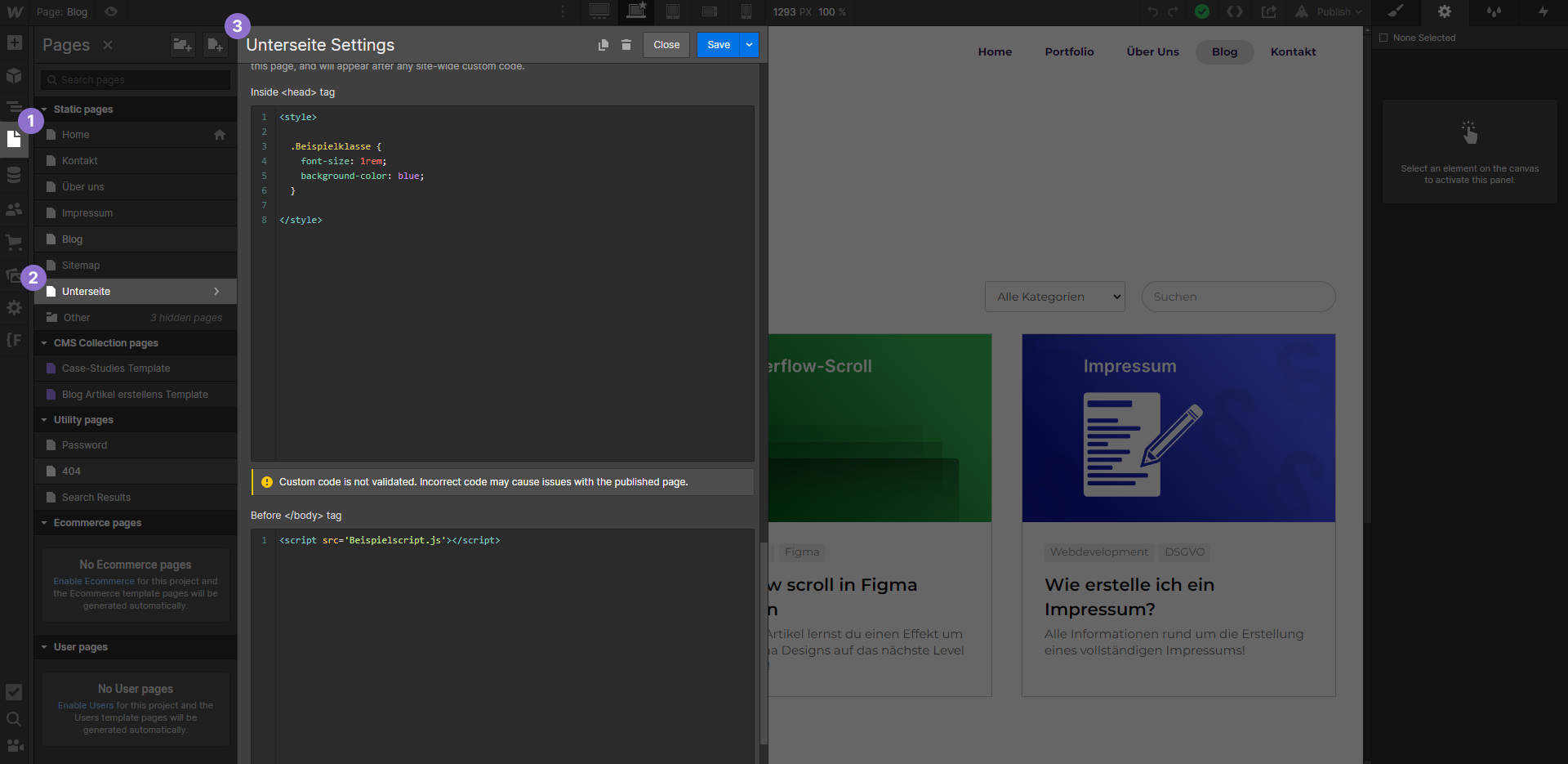The width and height of the screenshot is (1568, 764).
Task: Select the Home page row
Action: pos(136,135)
